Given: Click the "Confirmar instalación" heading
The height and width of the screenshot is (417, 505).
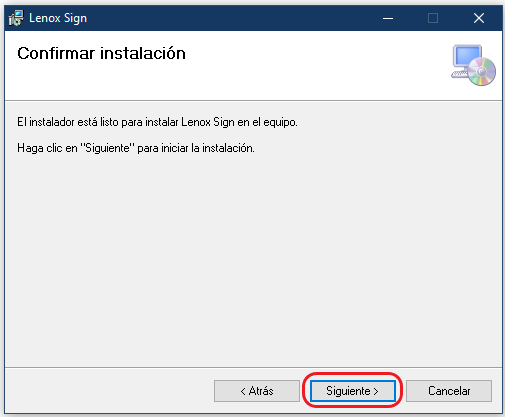Looking at the screenshot, I should 101,53.
